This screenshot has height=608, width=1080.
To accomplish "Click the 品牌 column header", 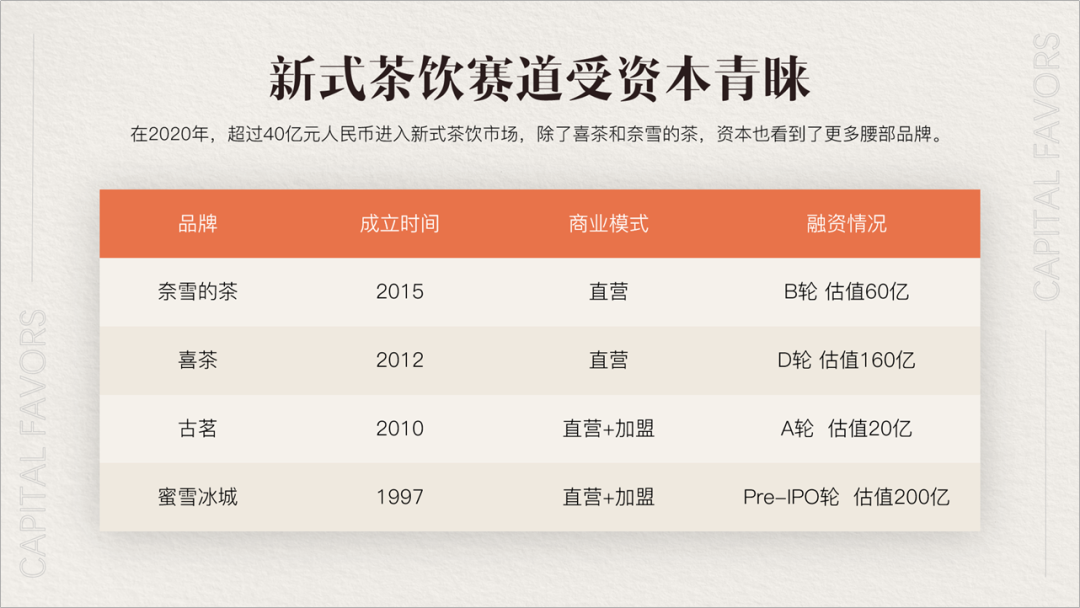I will (198, 224).
